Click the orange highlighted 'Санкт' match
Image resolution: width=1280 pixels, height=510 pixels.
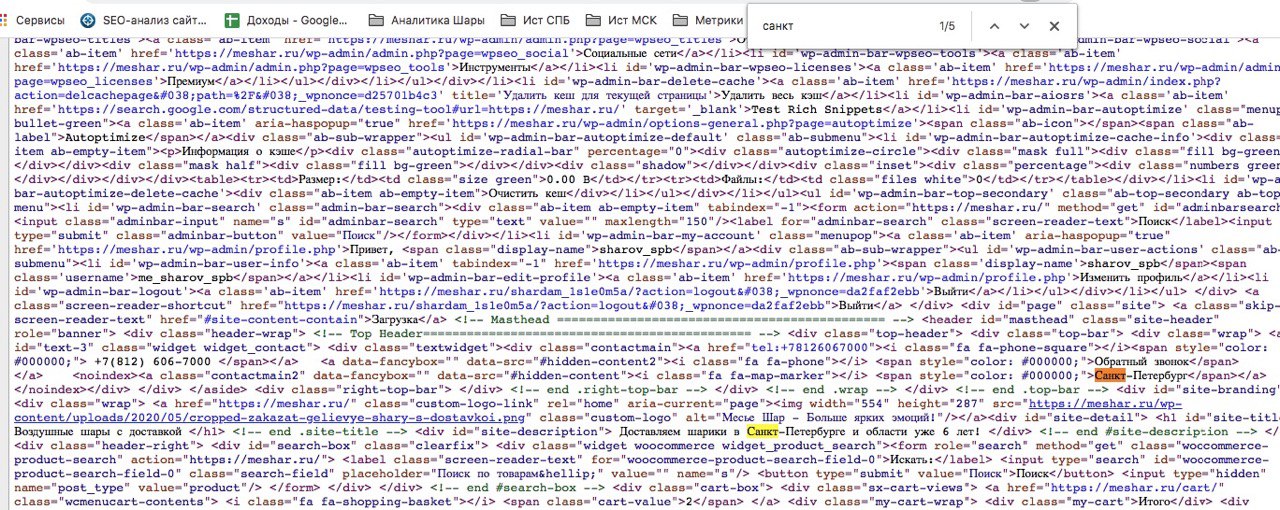pyautogui.click(x=1111, y=376)
